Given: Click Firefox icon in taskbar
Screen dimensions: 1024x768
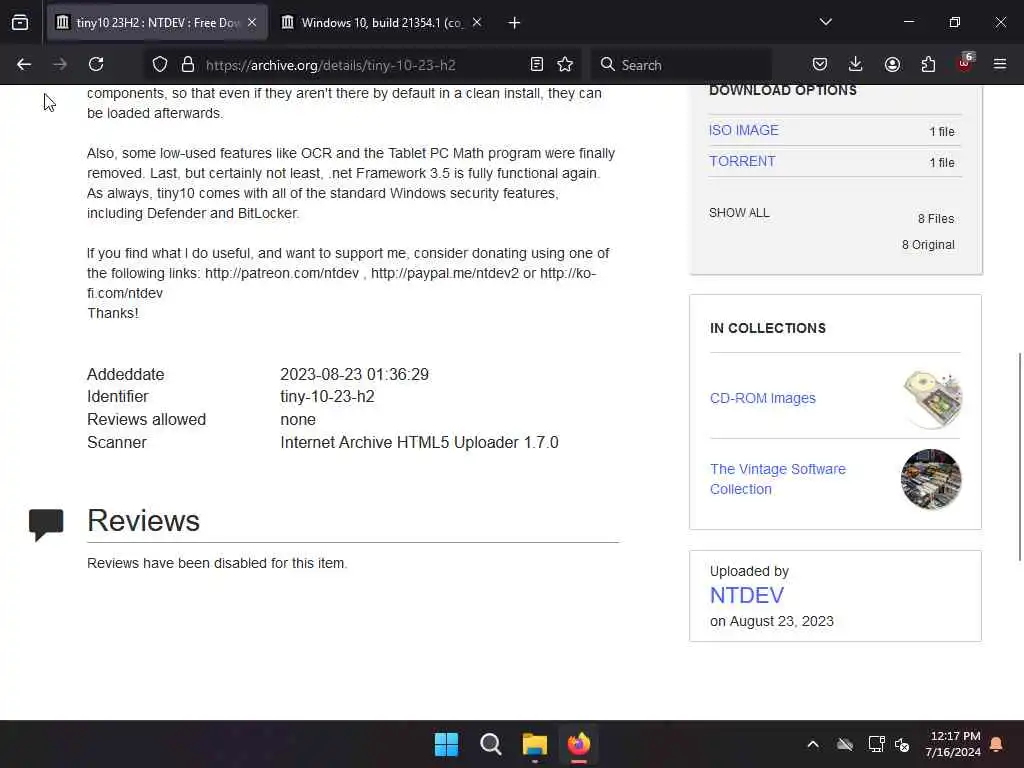Looking at the screenshot, I should [579, 744].
